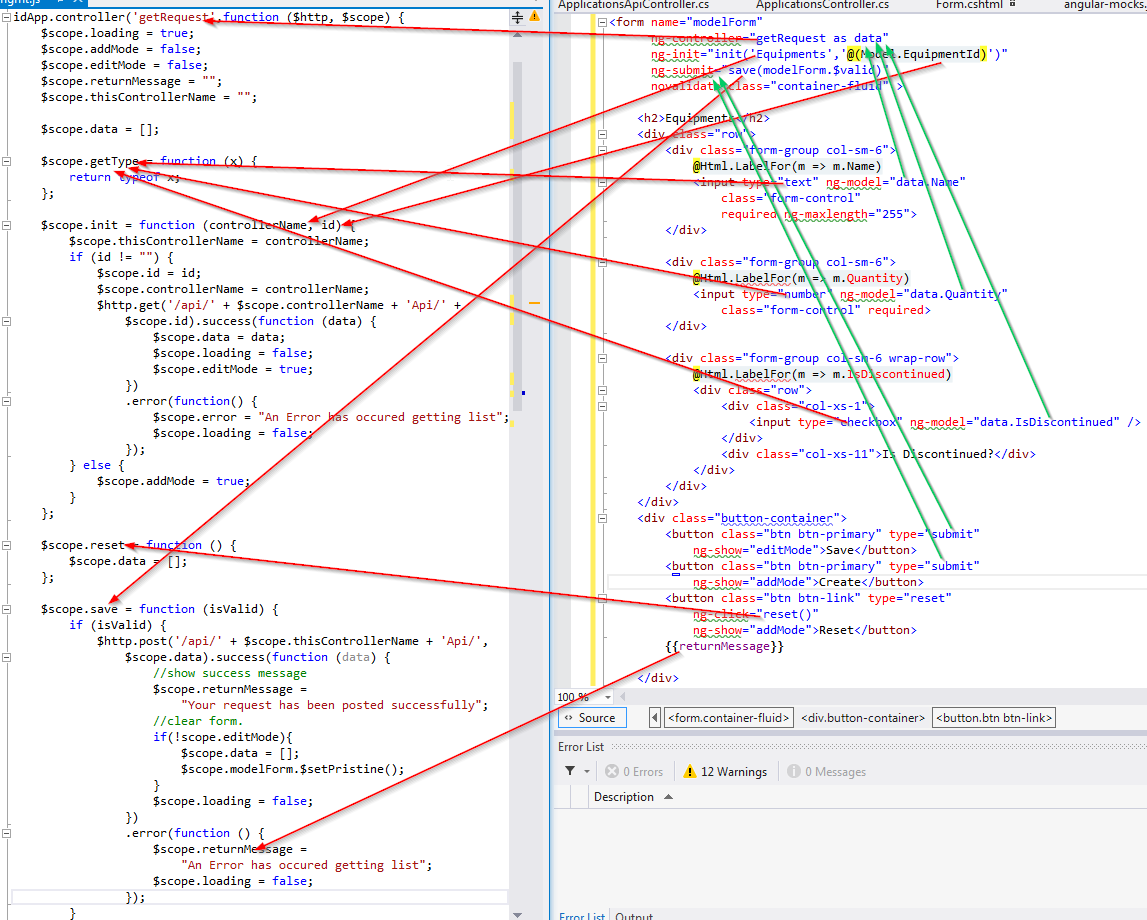Click the horizontal scroll-left arrow beside zoom box
This screenshot has width=1147, height=920.
[623, 696]
